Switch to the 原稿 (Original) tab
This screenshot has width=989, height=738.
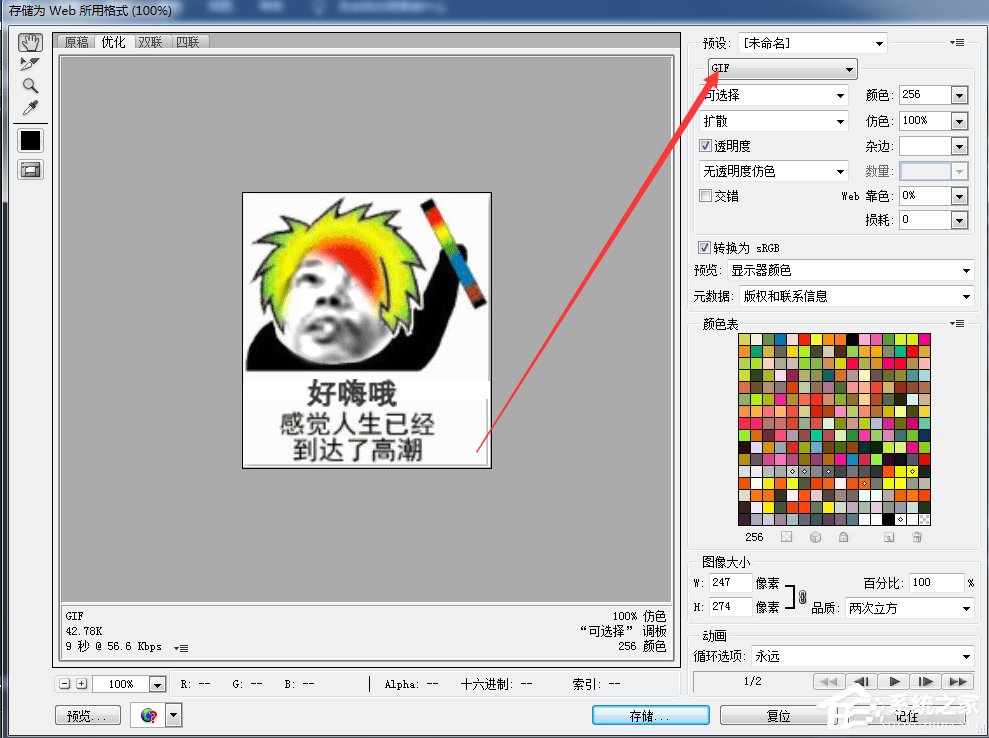[75, 42]
